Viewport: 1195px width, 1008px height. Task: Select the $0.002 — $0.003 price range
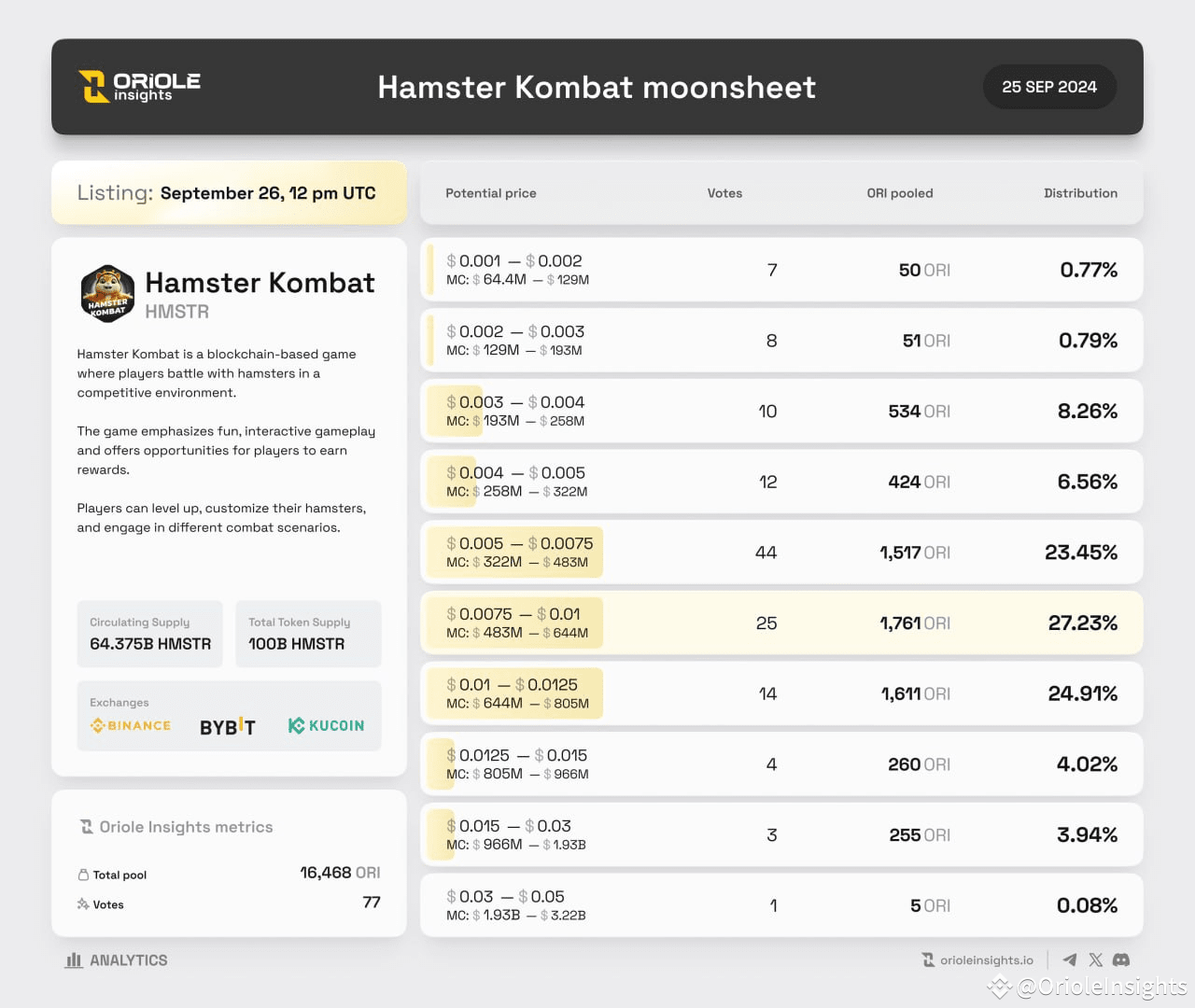click(515, 332)
